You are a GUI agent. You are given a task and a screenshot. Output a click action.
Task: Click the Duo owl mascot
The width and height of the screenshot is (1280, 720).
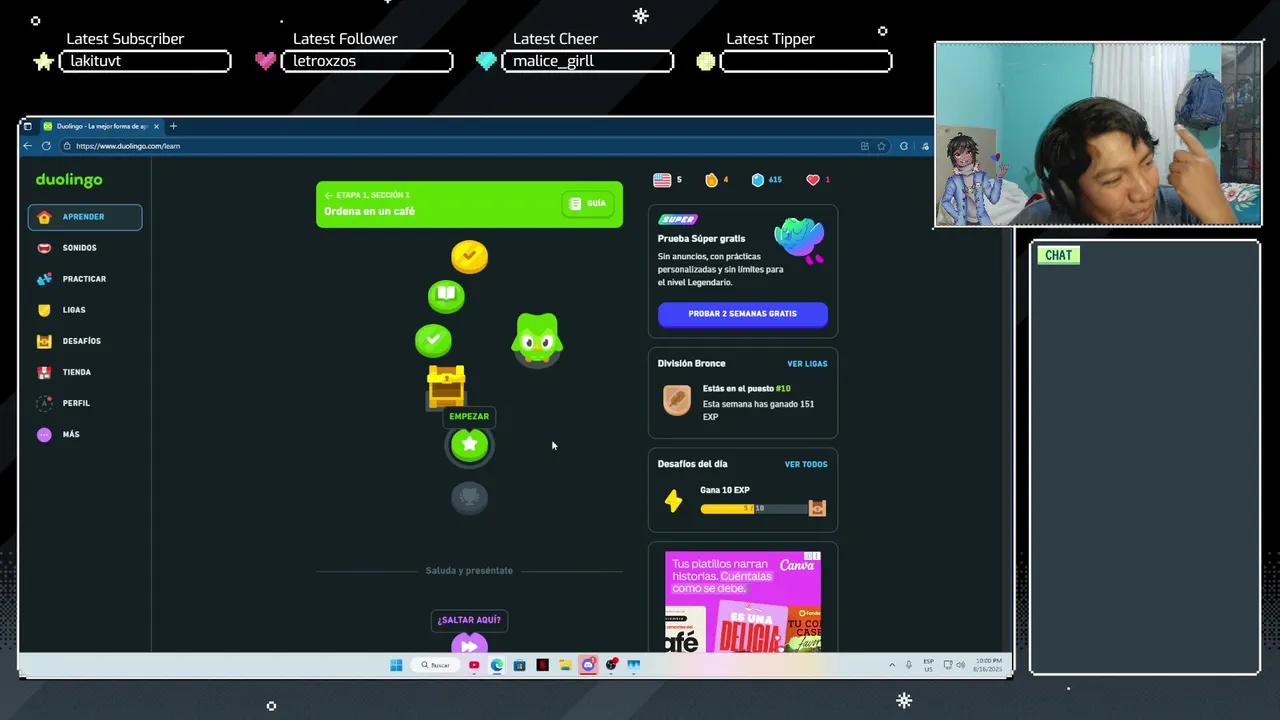click(x=537, y=340)
